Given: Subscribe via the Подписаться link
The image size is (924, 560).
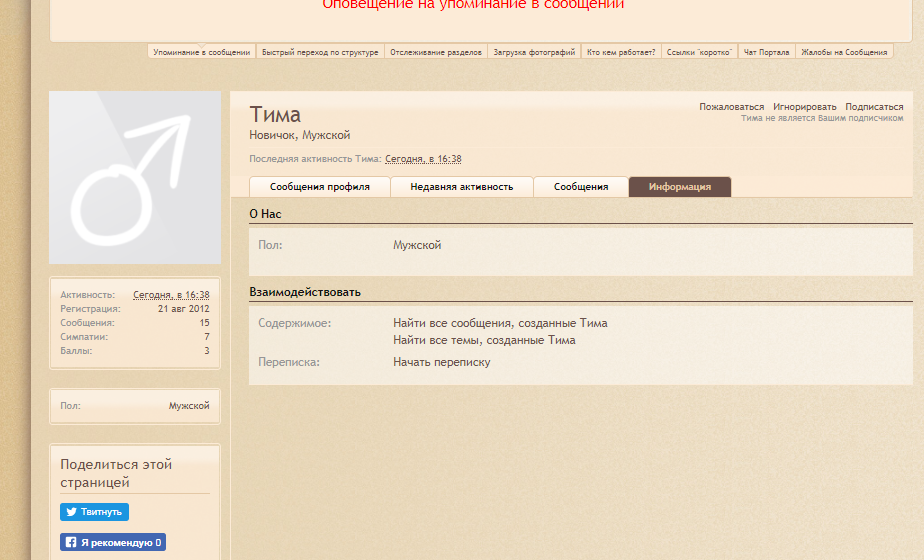Looking at the screenshot, I should (x=873, y=107).
